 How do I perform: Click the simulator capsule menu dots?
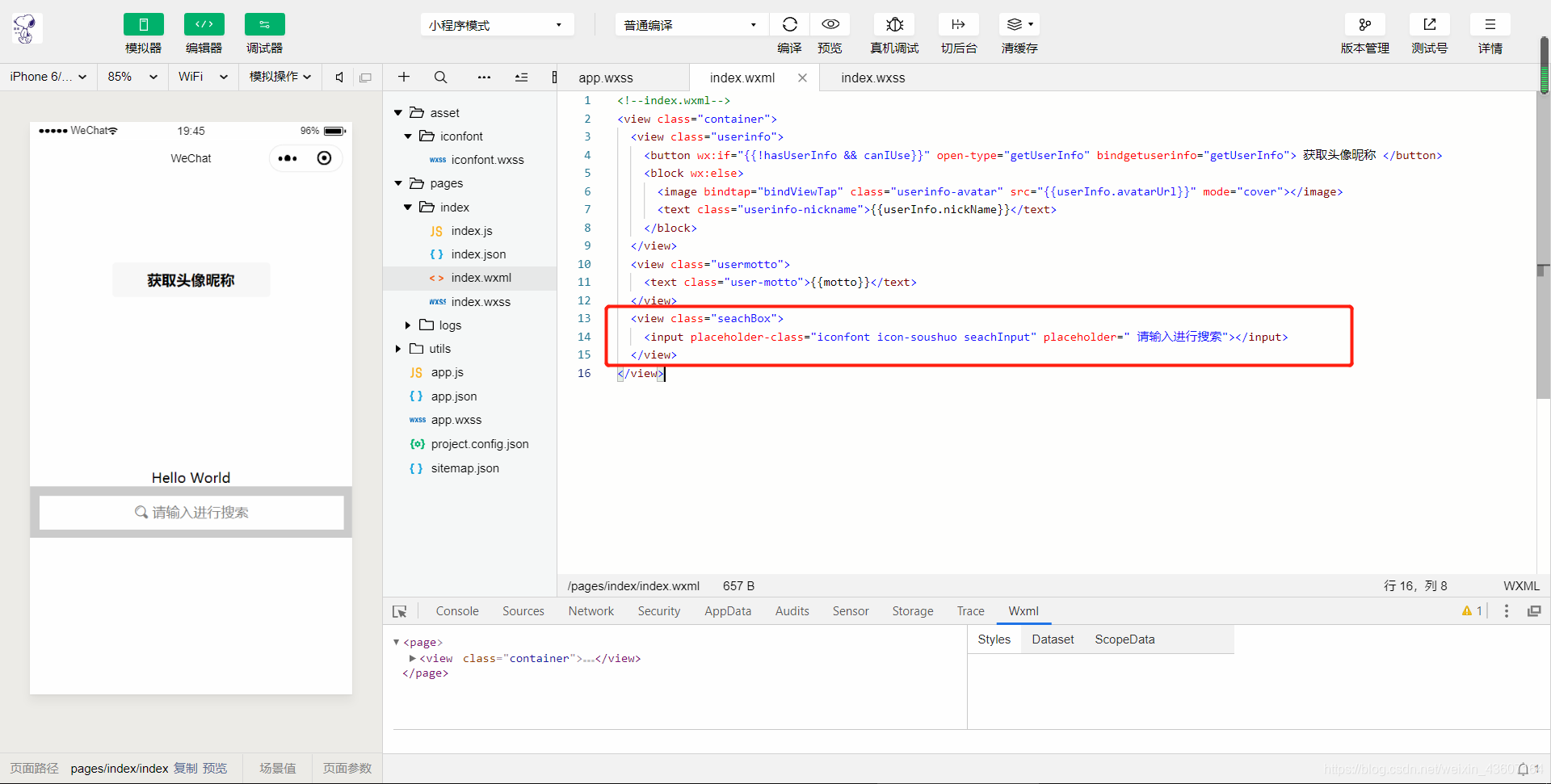[288, 158]
